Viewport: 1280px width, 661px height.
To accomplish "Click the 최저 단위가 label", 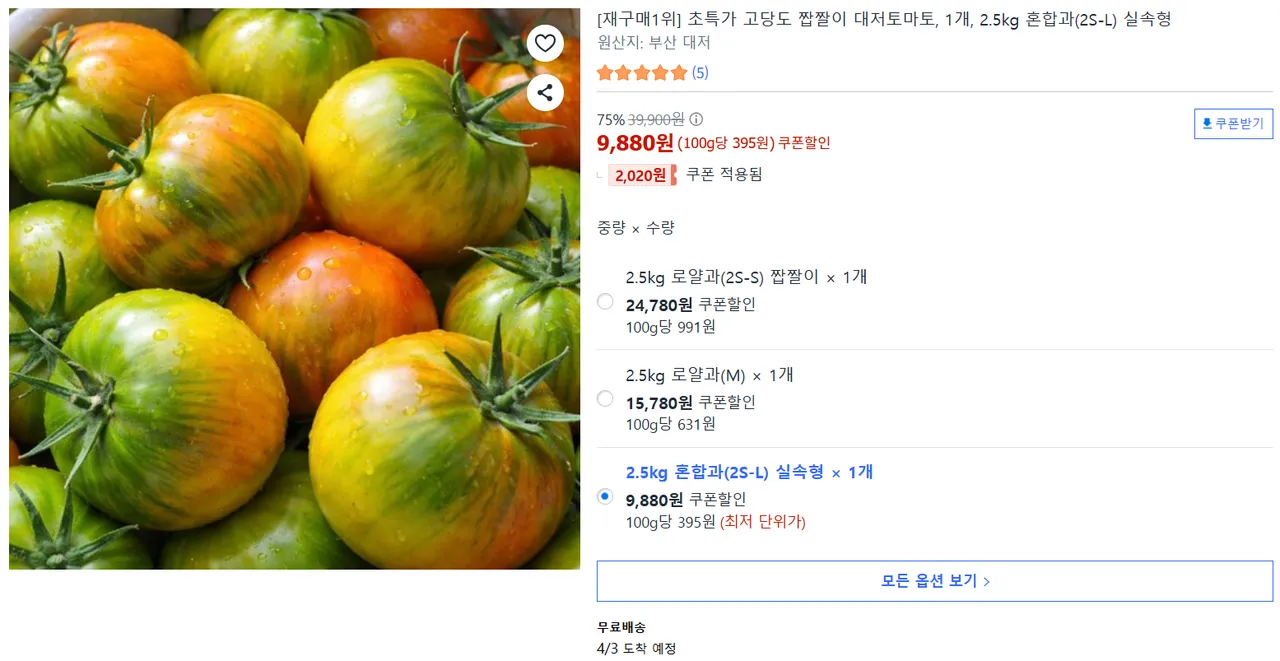I will pyautogui.click(x=763, y=522).
